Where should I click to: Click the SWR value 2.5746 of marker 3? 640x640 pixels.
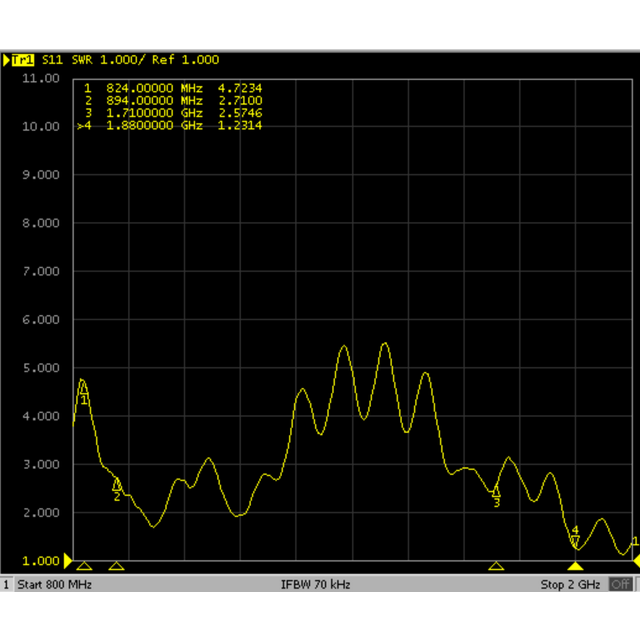click(x=240, y=113)
